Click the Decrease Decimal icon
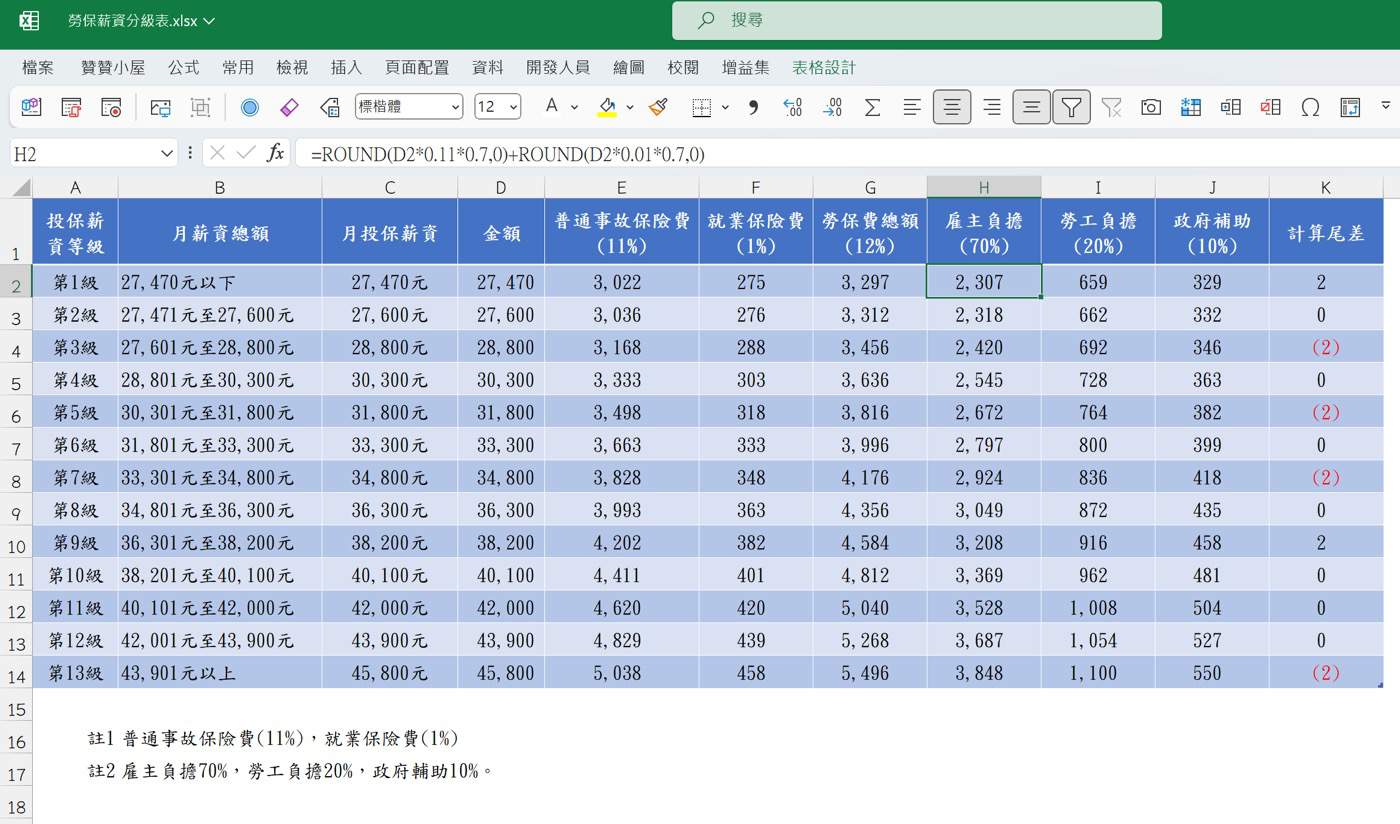1400x824 pixels. click(x=832, y=107)
